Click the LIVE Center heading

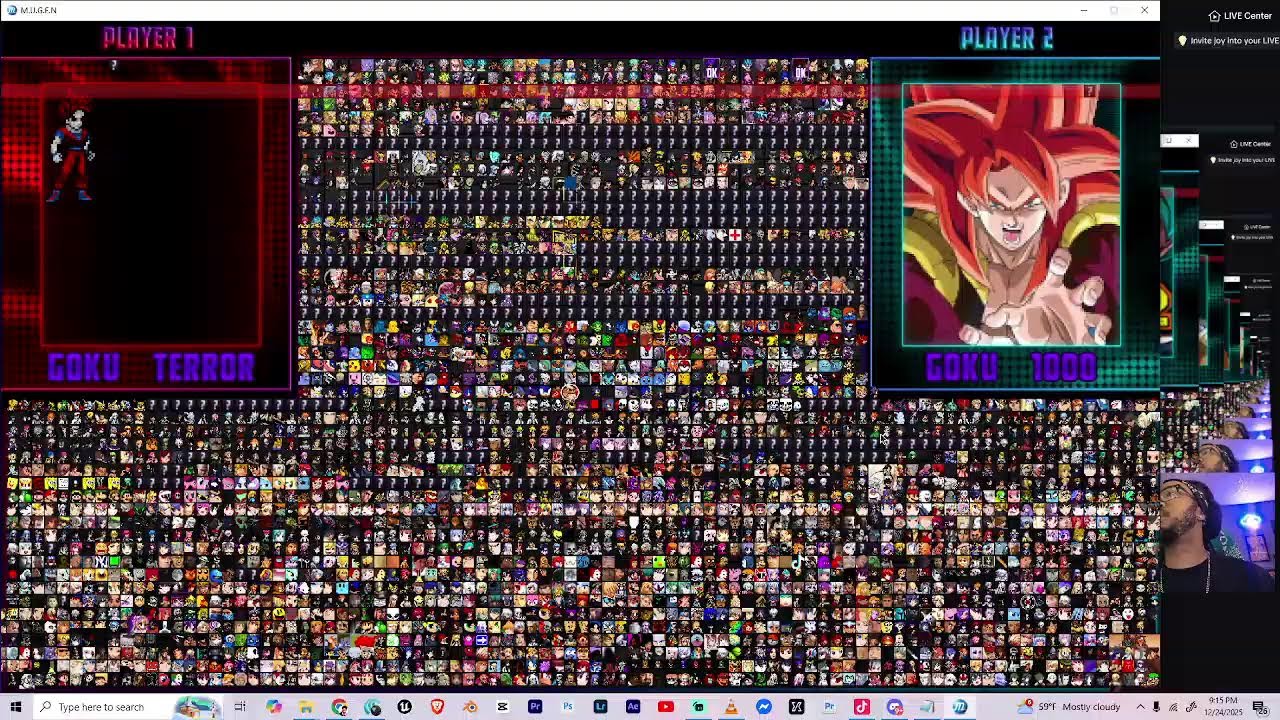[1247, 16]
